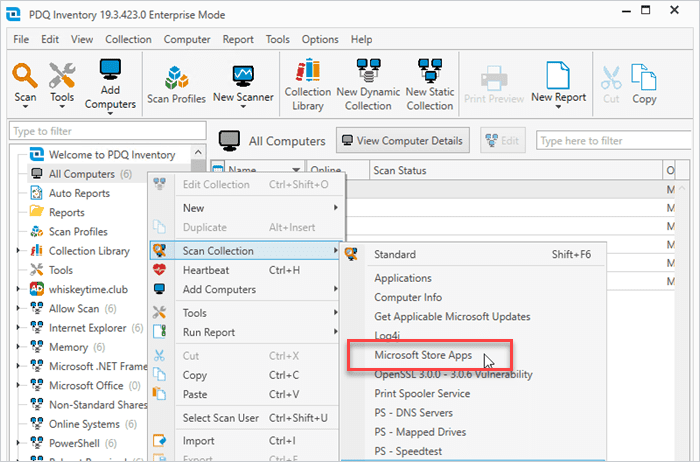Click the Copy toolbar icon
Image resolution: width=700 pixels, height=462 pixels.
643,77
